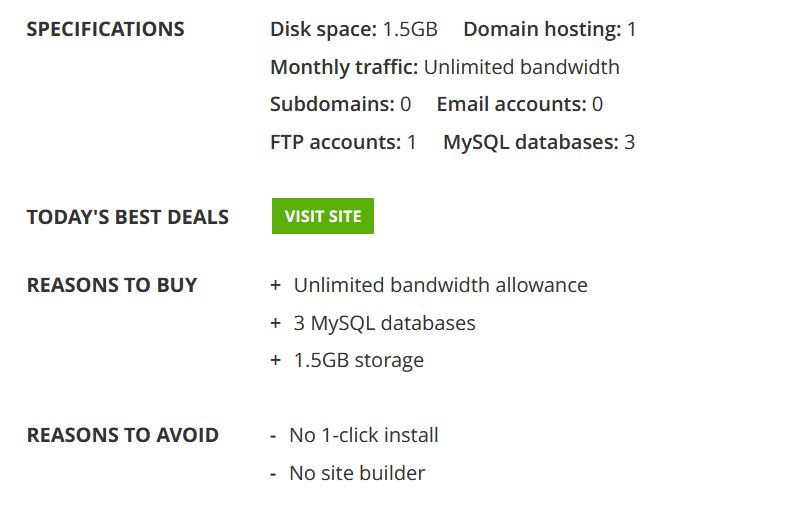
Task: Click the minus sign before No site builder
Action: pyautogui.click(x=273, y=474)
